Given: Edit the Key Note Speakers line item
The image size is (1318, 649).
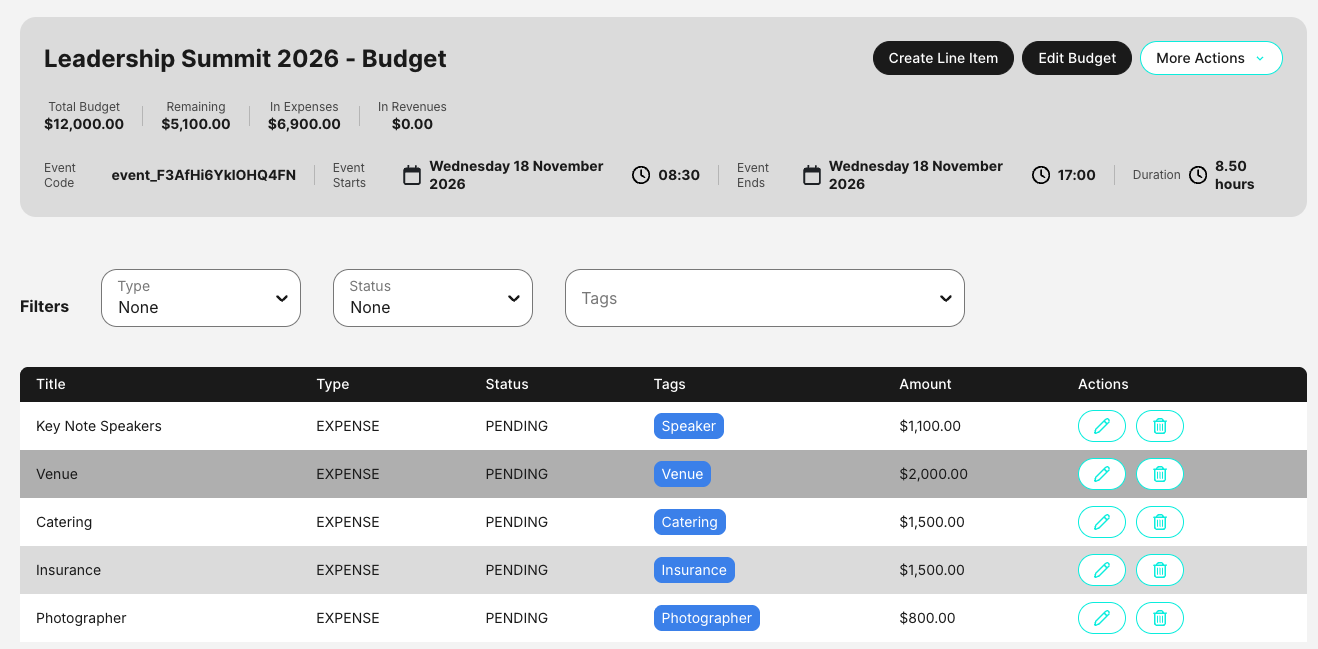Looking at the screenshot, I should [x=1102, y=426].
